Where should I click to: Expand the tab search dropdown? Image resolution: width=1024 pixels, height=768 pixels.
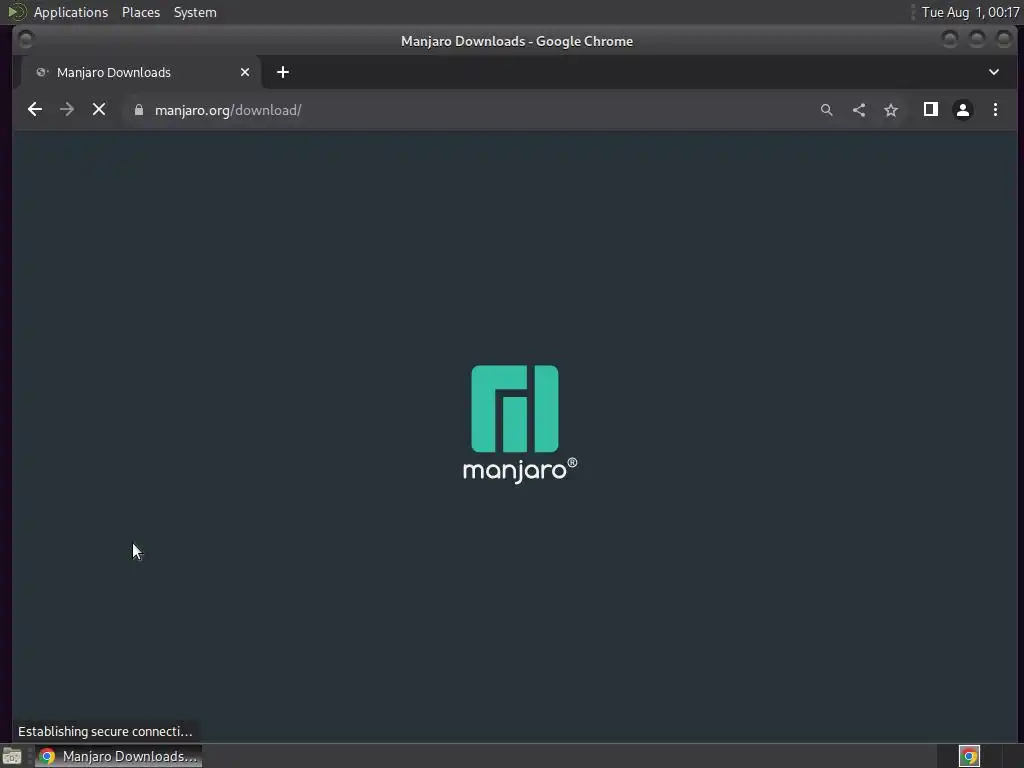click(x=994, y=72)
